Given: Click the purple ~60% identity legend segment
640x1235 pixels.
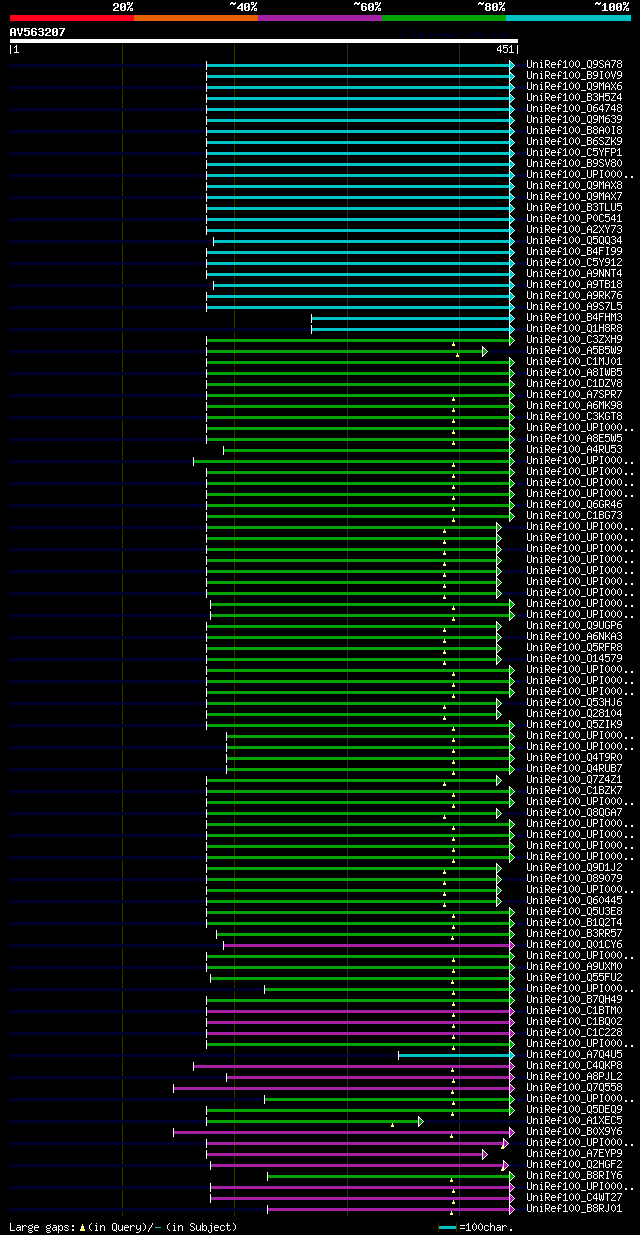Looking at the screenshot, I should point(320,18).
